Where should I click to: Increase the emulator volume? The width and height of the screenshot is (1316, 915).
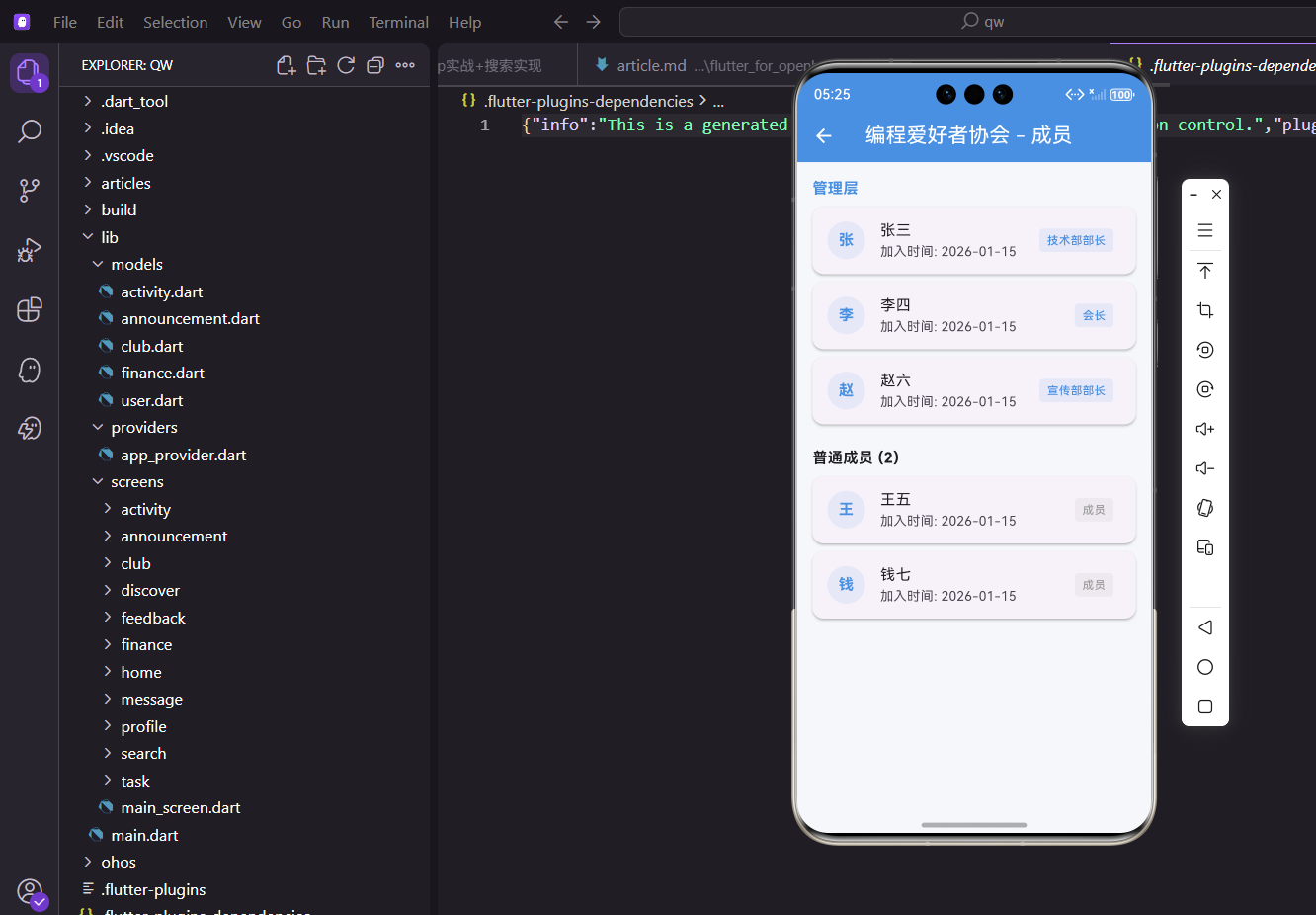click(1204, 428)
